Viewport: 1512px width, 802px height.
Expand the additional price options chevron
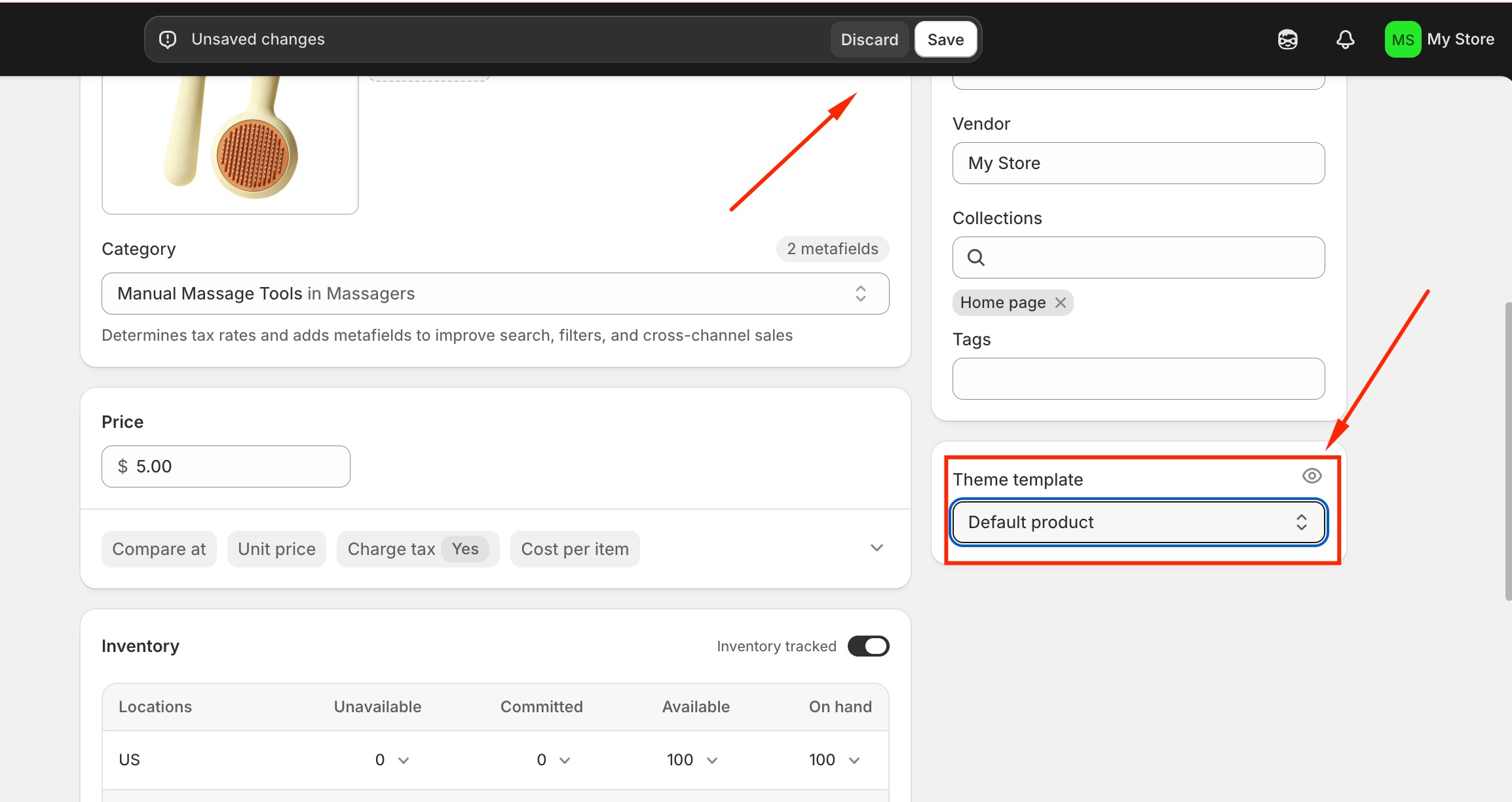click(x=877, y=548)
